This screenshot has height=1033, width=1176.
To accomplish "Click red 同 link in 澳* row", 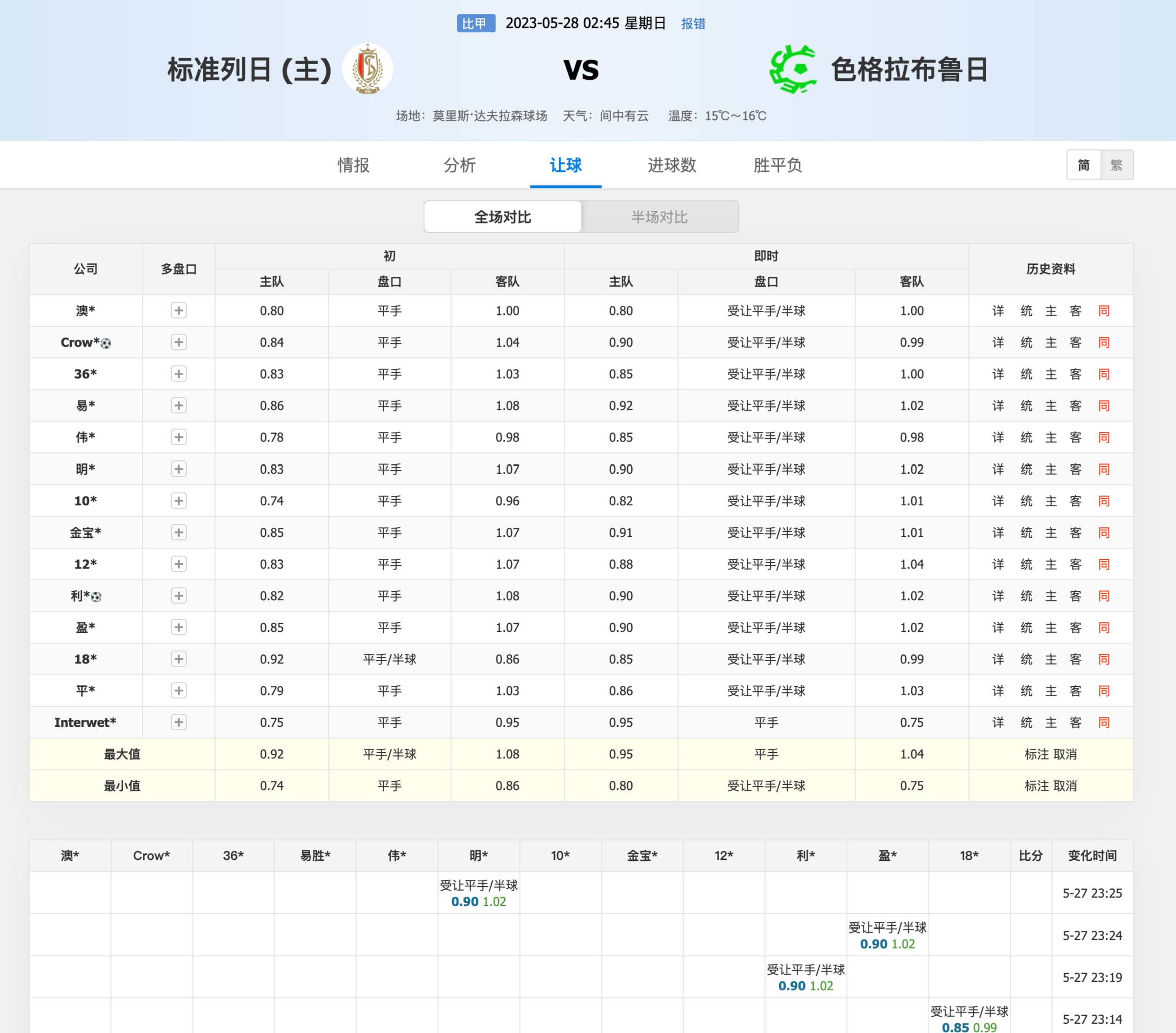I will [1103, 311].
